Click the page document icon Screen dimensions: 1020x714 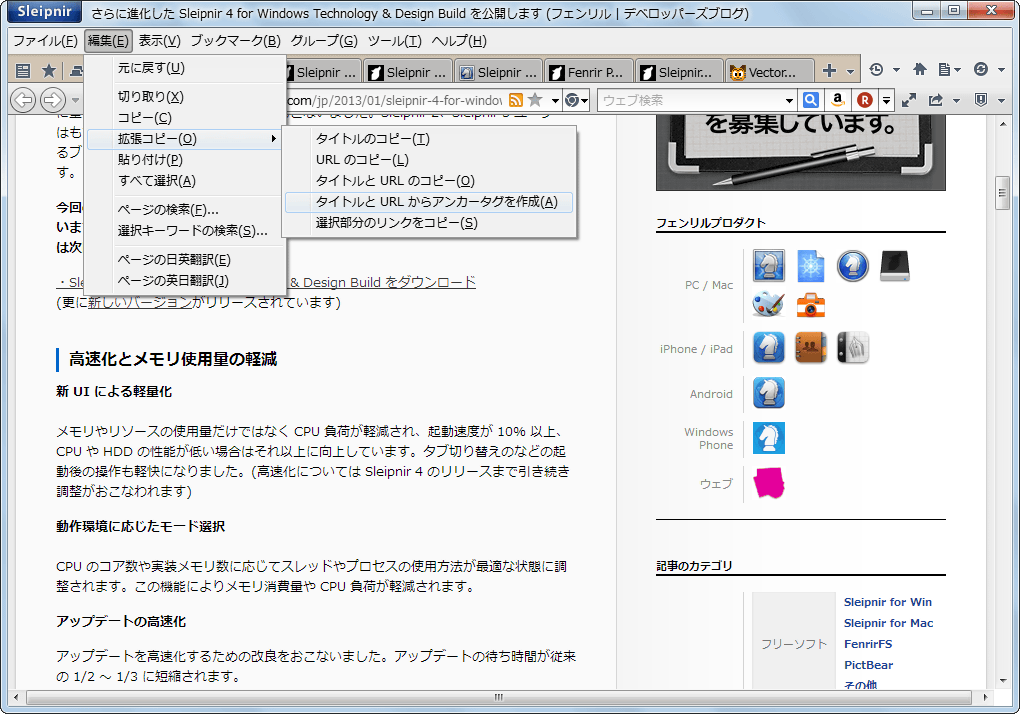coord(945,69)
